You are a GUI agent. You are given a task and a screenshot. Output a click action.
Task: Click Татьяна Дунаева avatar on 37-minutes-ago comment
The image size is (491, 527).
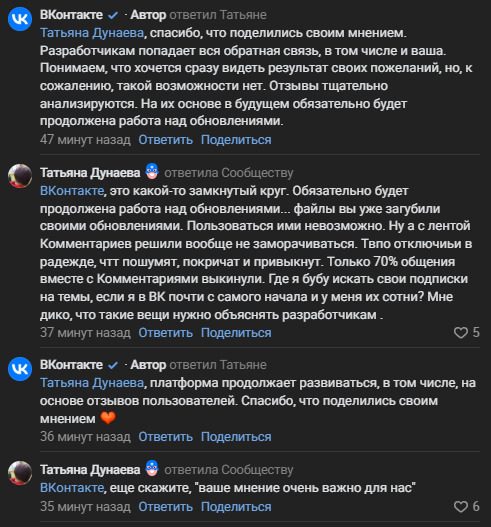(20, 176)
